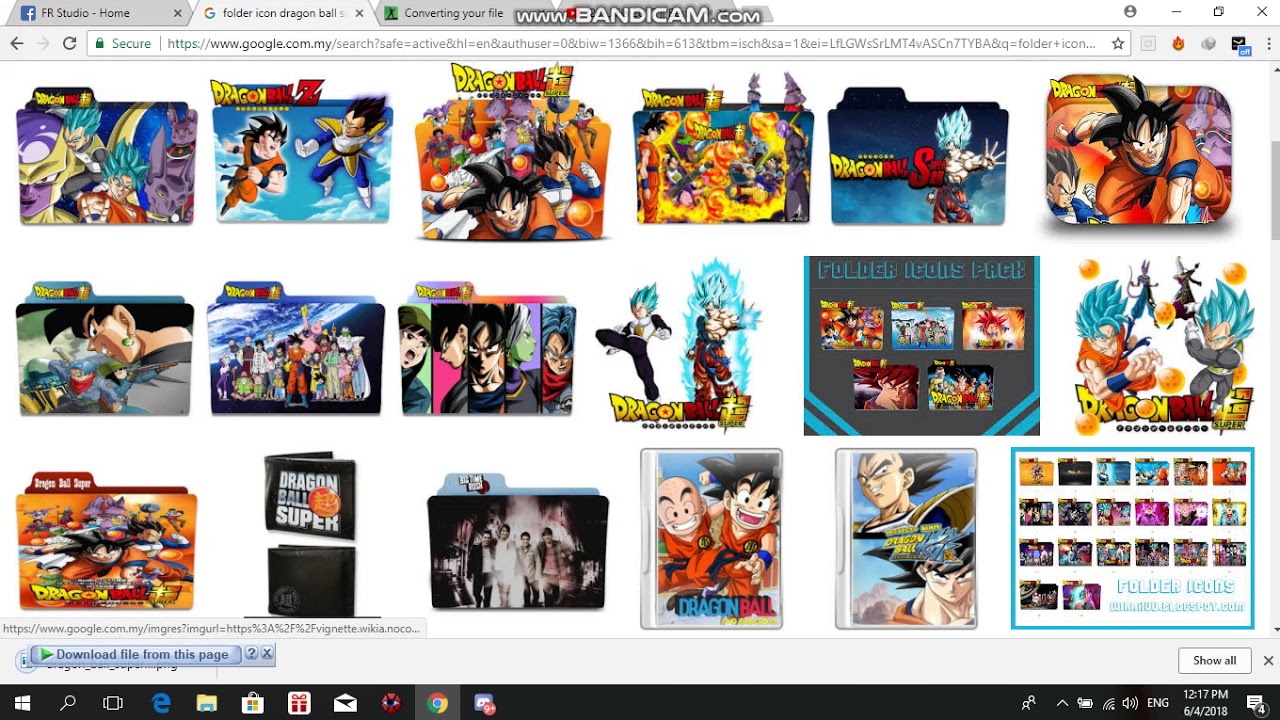
Task: Reload the current page
Action: (70, 43)
